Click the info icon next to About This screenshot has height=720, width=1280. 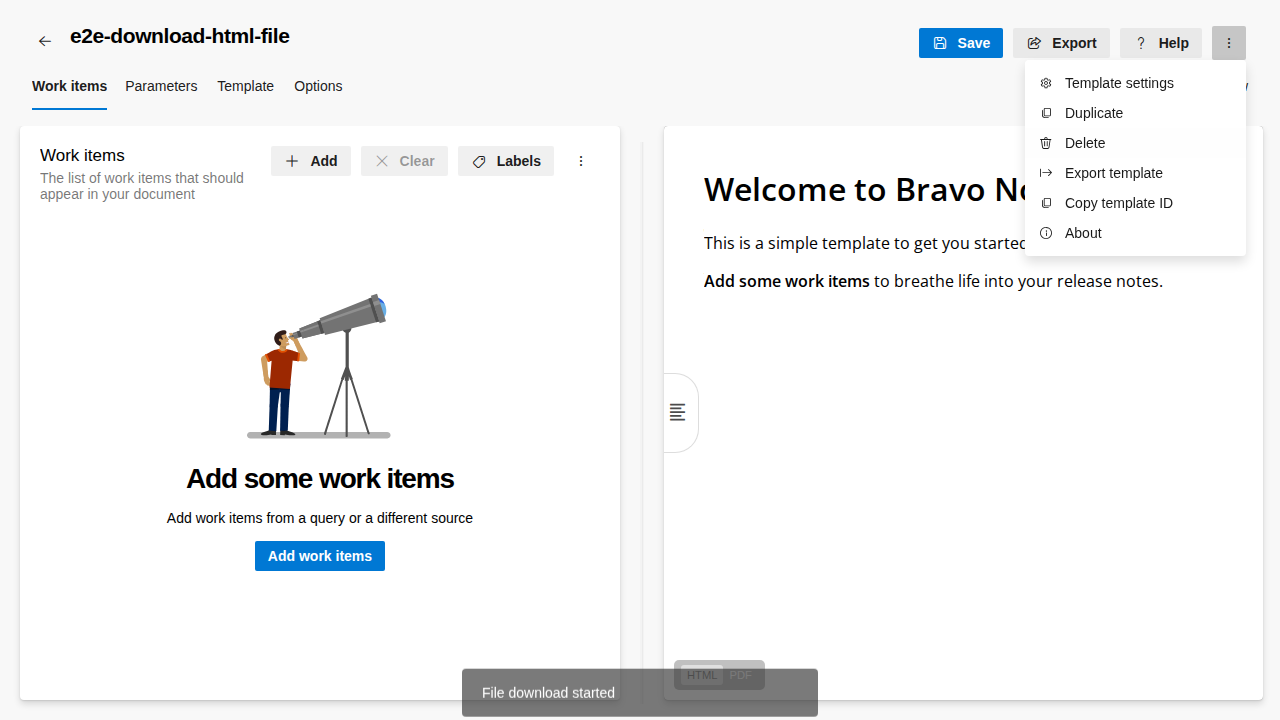click(1046, 233)
